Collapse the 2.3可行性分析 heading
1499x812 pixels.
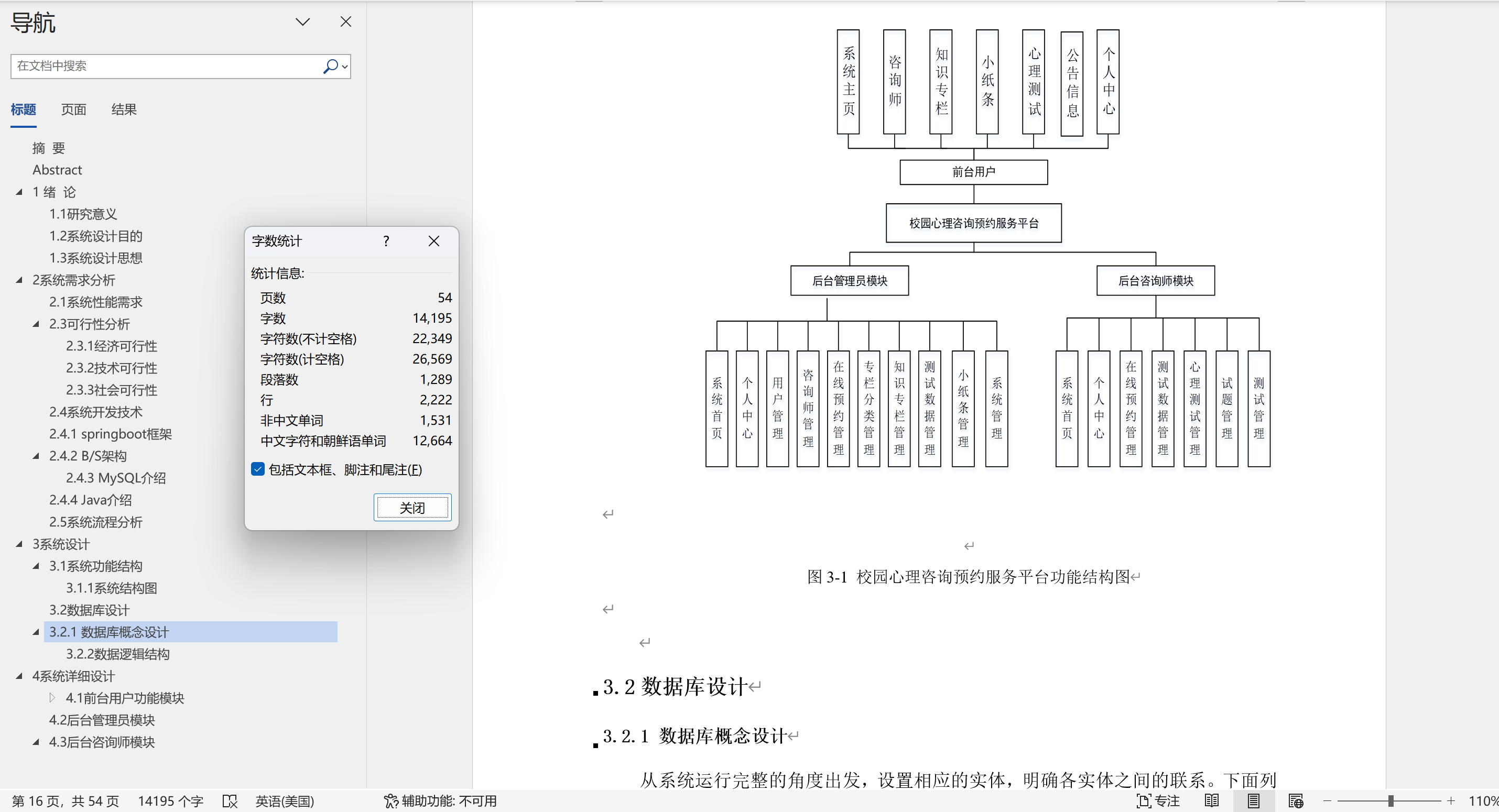click(36, 324)
